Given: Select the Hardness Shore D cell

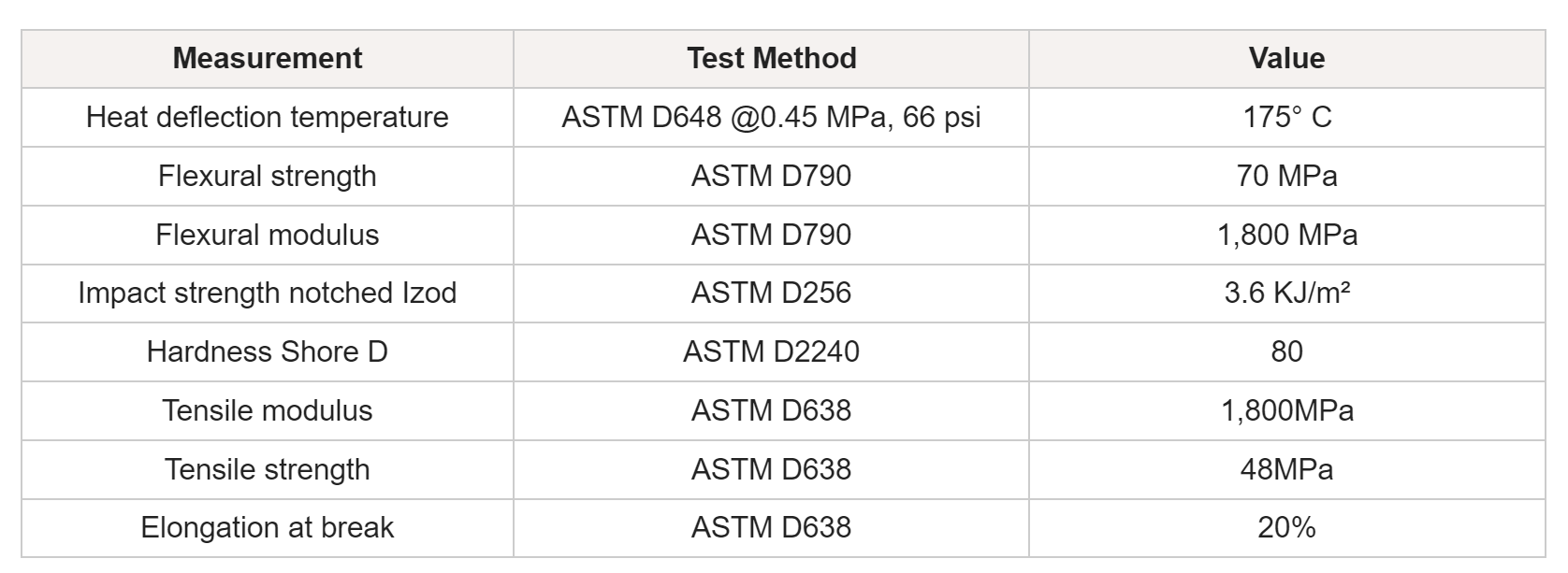Looking at the screenshot, I should pyautogui.click(x=268, y=353).
